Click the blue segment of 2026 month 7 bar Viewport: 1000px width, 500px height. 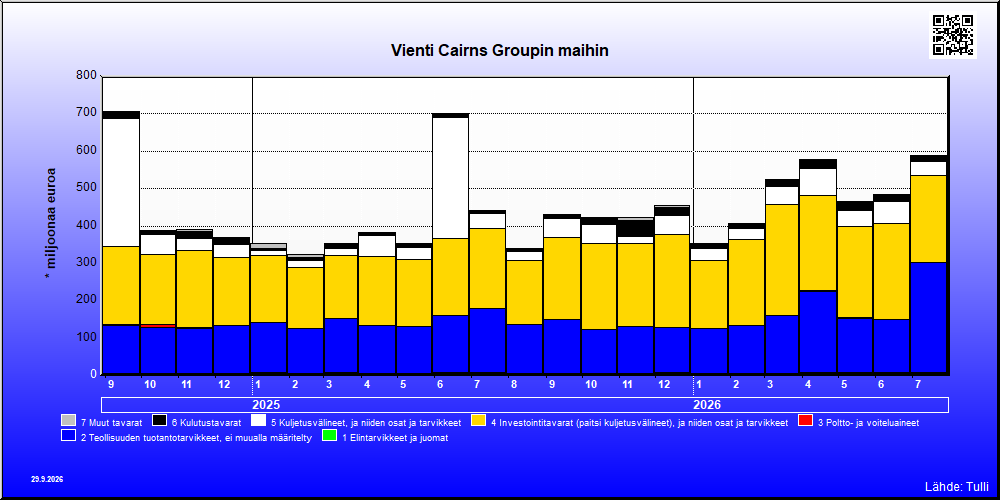click(929, 317)
